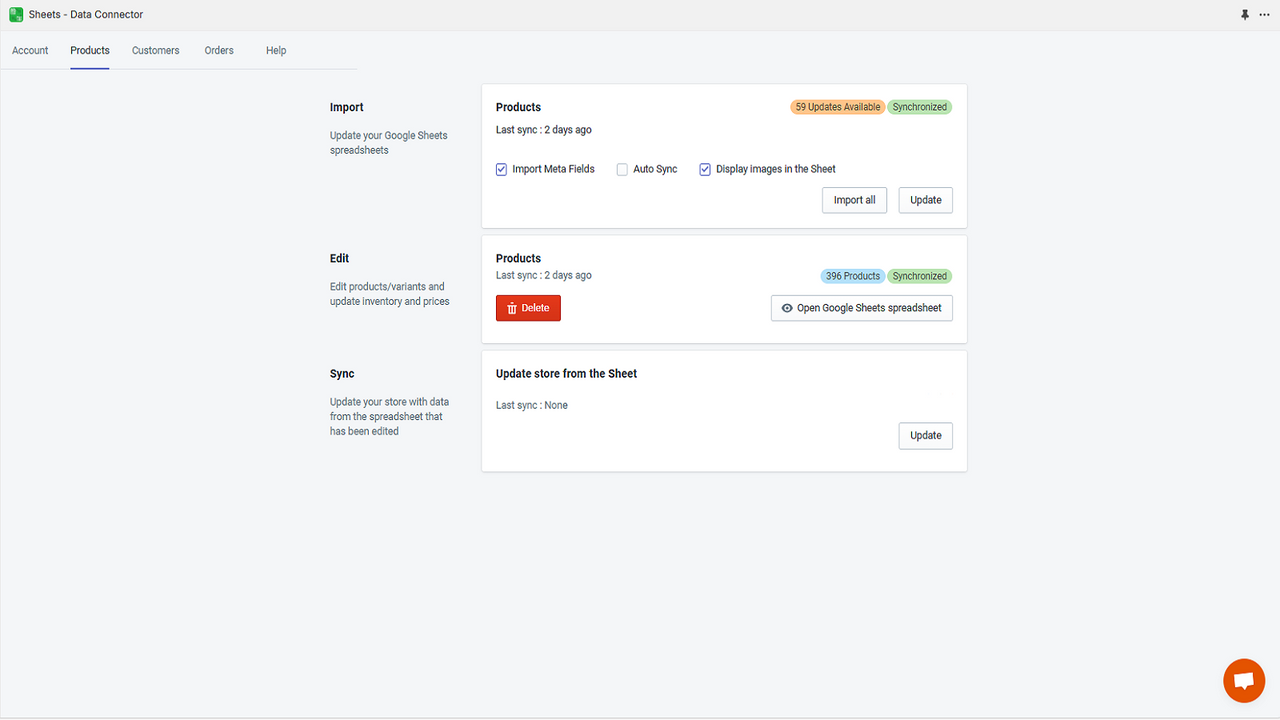
Task: Select the Products tab
Action: point(90,50)
